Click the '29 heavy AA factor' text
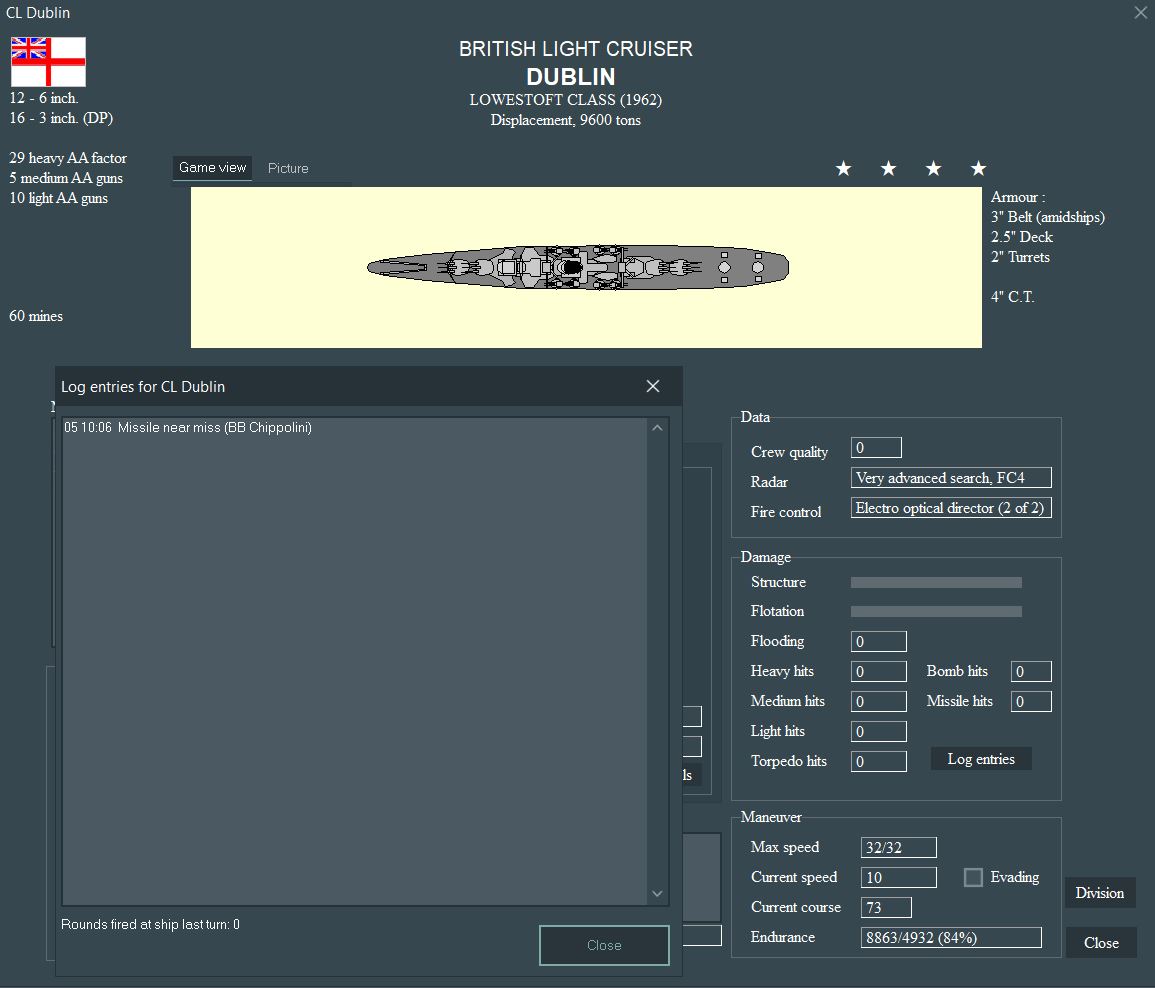This screenshot has height=988, width=1155. coord(68,158)
